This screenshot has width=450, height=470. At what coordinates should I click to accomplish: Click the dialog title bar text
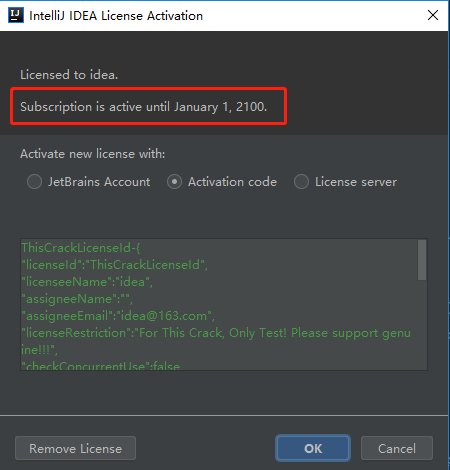click(116, 16)
